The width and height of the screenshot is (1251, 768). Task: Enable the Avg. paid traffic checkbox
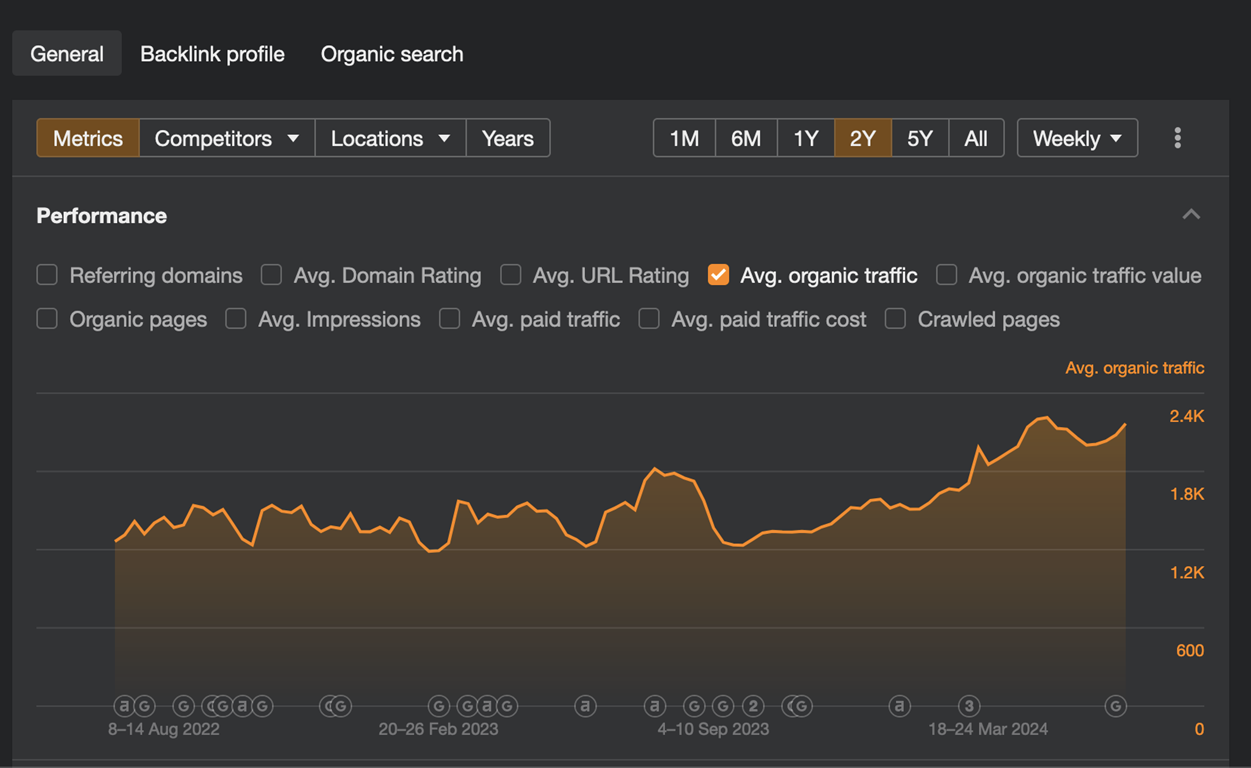(449, 319)
